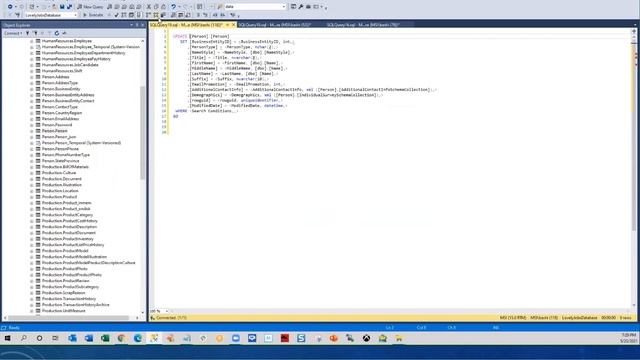Click the Save icon in toolbar
Screen dimensions: 640x360
tap(62, 7)
